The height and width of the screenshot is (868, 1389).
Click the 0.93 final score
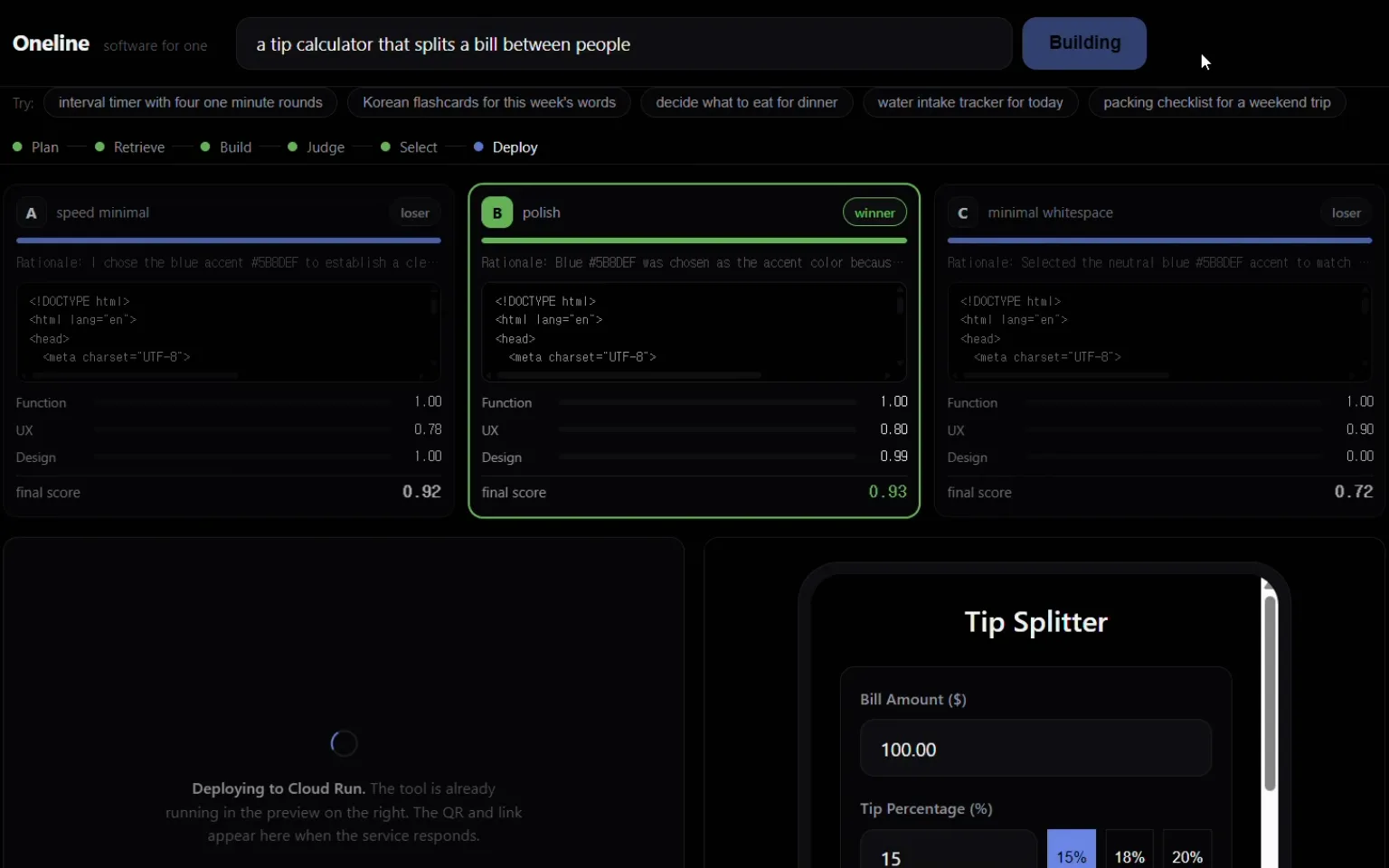pos(887,492)
